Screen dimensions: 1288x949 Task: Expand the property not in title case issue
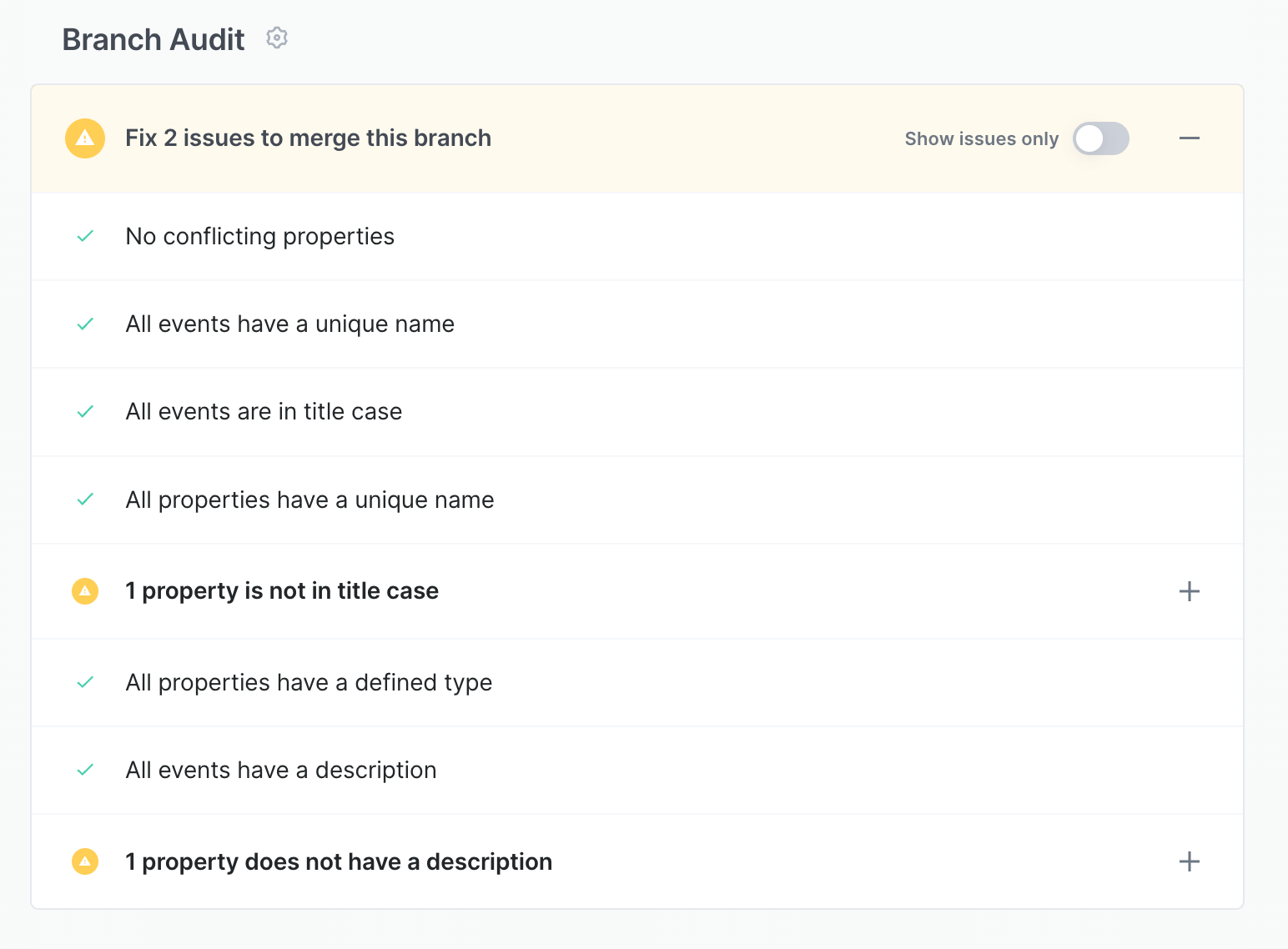pyautogui.click(x=1190, y=590)
